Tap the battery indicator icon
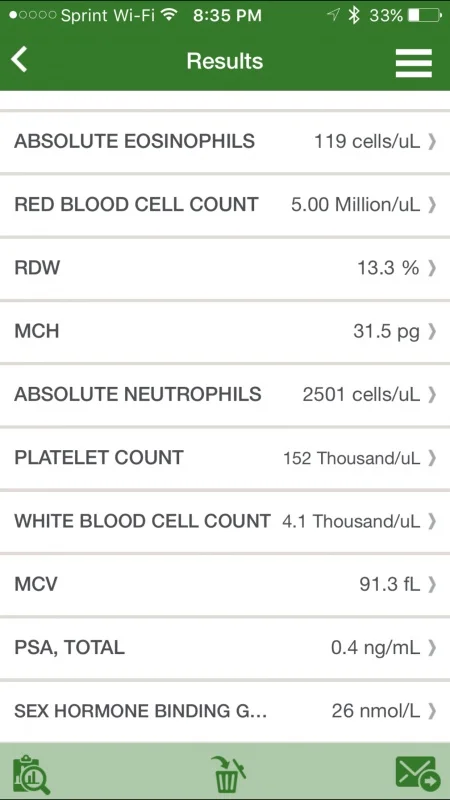 (x=425, y=16)
